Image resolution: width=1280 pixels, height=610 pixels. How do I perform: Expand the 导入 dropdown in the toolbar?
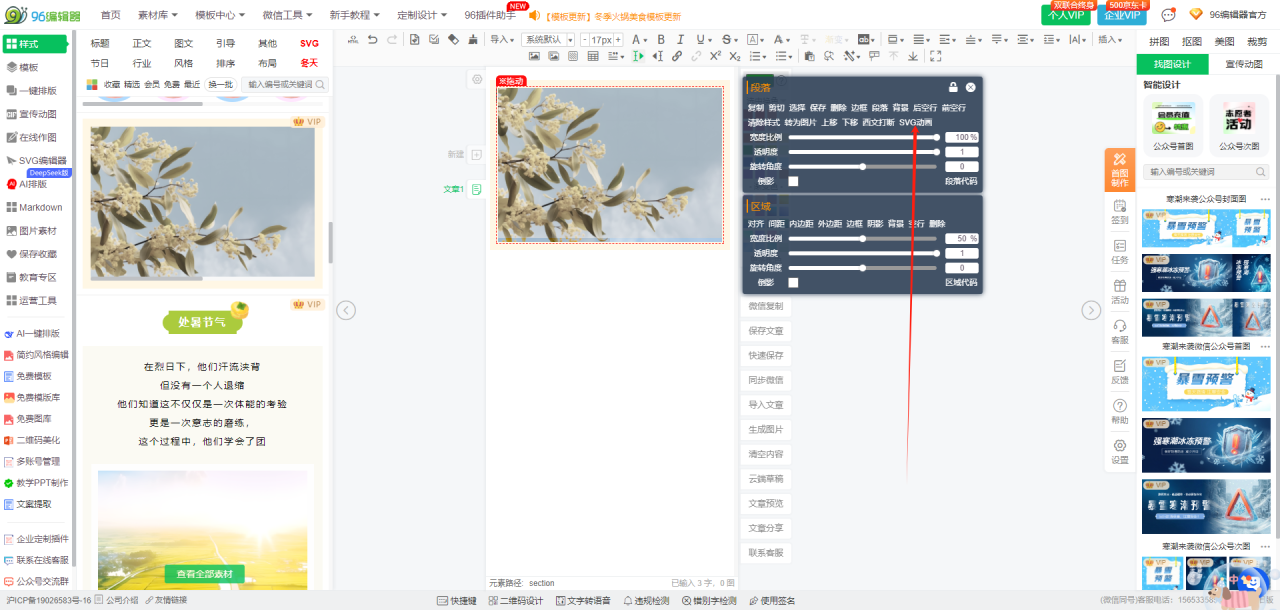[501, 40]
